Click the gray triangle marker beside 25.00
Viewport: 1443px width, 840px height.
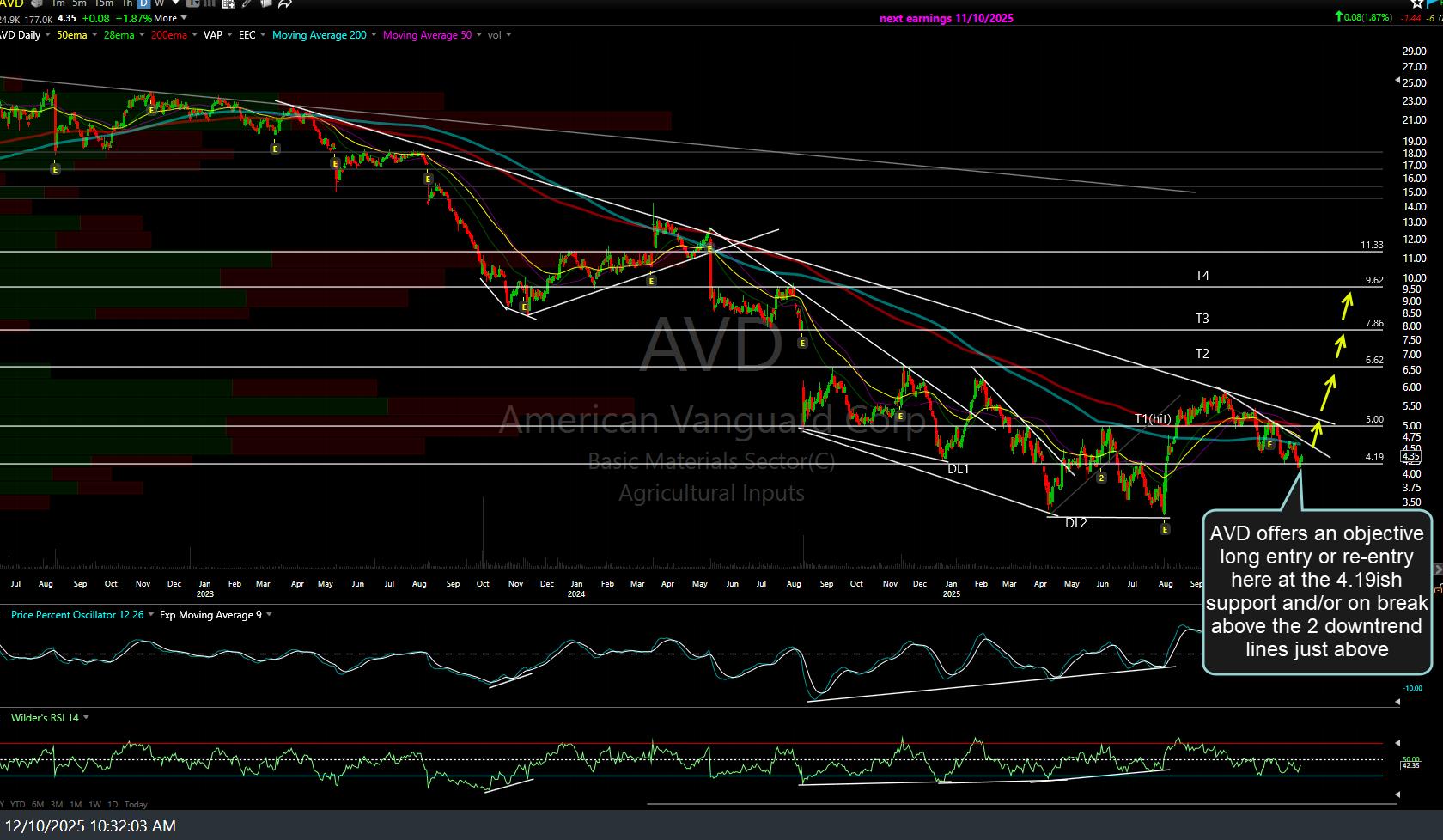pos(1397,82)
